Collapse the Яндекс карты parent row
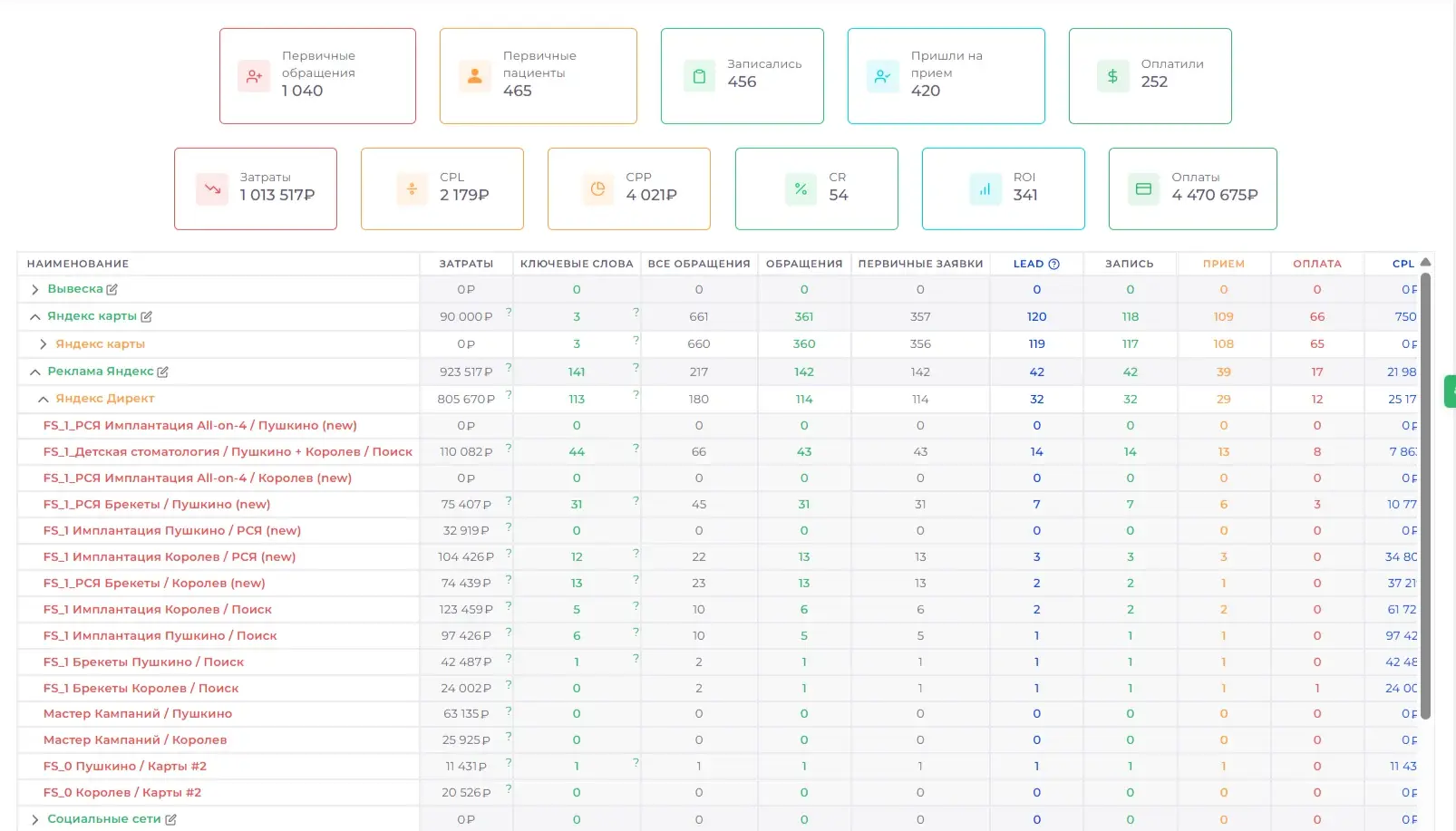 [x=35, y=317]
